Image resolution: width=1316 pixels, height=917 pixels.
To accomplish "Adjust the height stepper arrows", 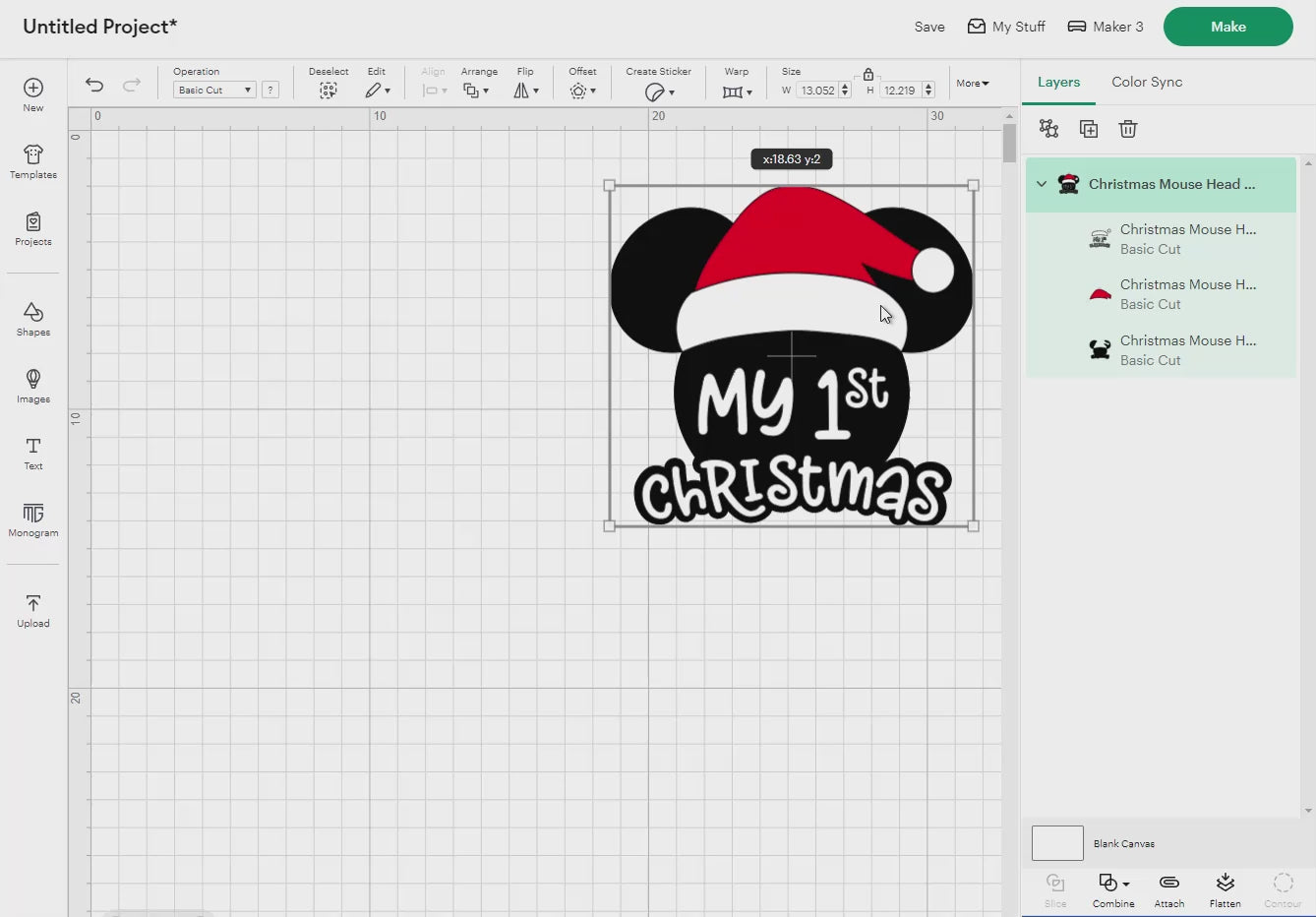I will 927,91.
